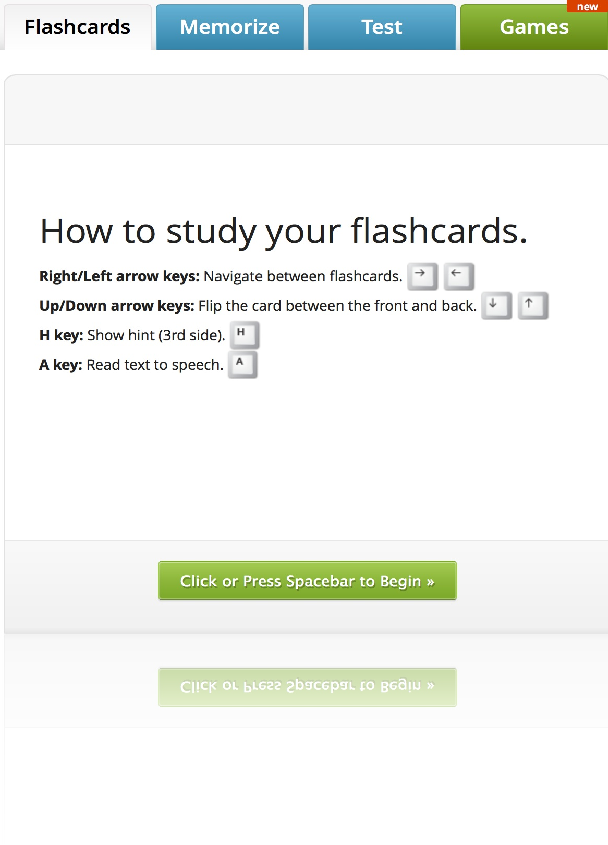
Task: Click "Show hint (3rd side)" text
Action: pos(156,336)
